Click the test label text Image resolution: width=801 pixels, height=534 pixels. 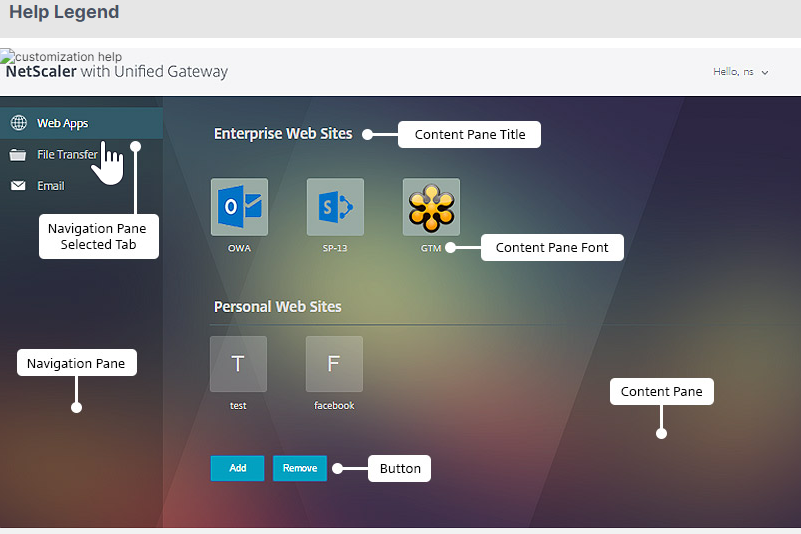(238, 406)
